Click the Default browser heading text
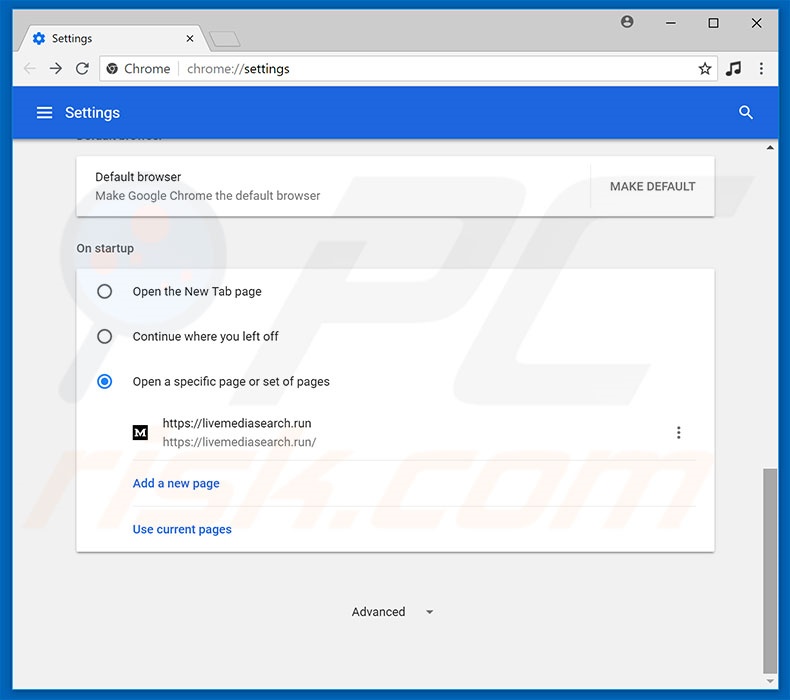790x700 pixels. pyautogui.click(x=138, y=177)
